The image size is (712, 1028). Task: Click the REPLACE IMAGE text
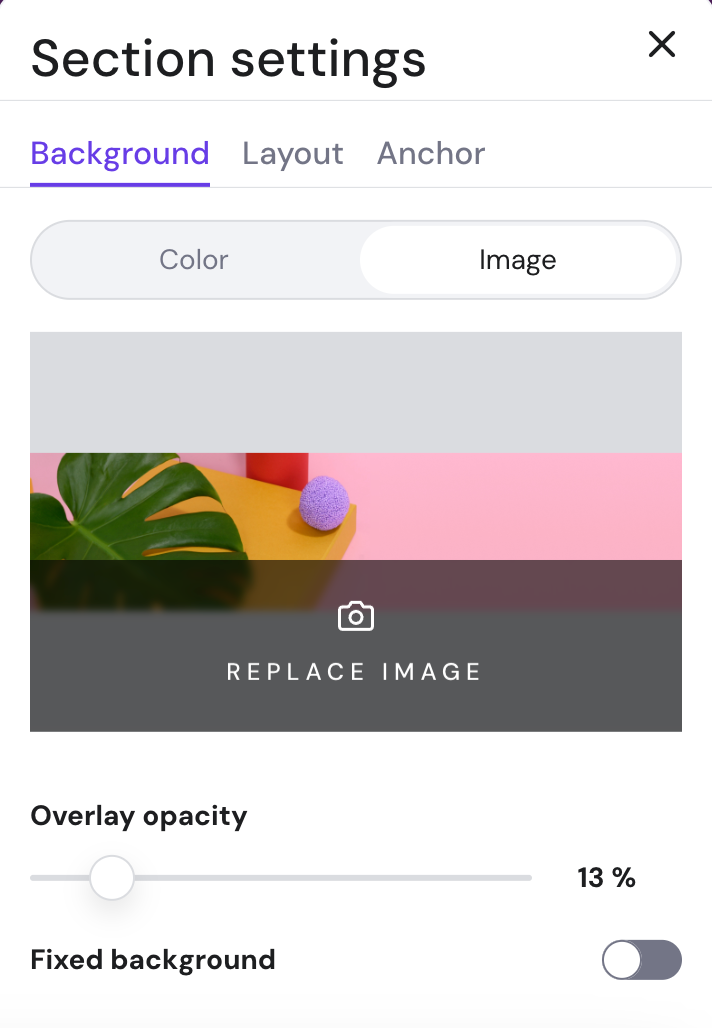(355, 672)
